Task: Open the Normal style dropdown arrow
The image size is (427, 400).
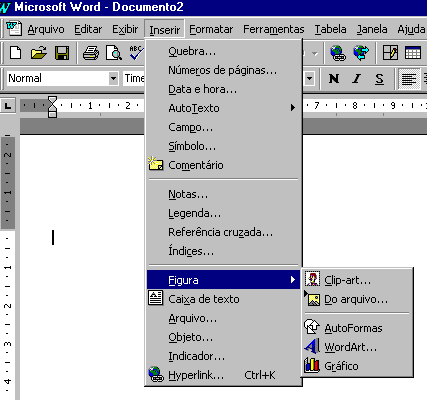Action: point(113,79)
